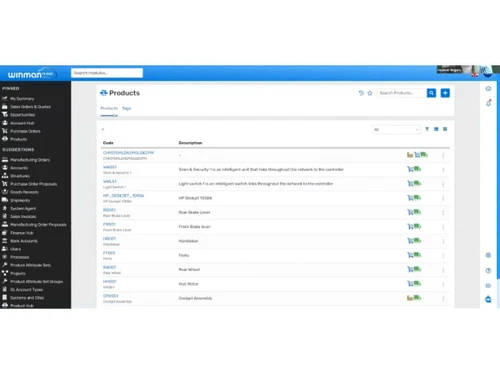This screenshot has height=375, width=500.
Task: Open row menu for Front Brake lever
Action: pyautogui.click(x=443, y=227)
